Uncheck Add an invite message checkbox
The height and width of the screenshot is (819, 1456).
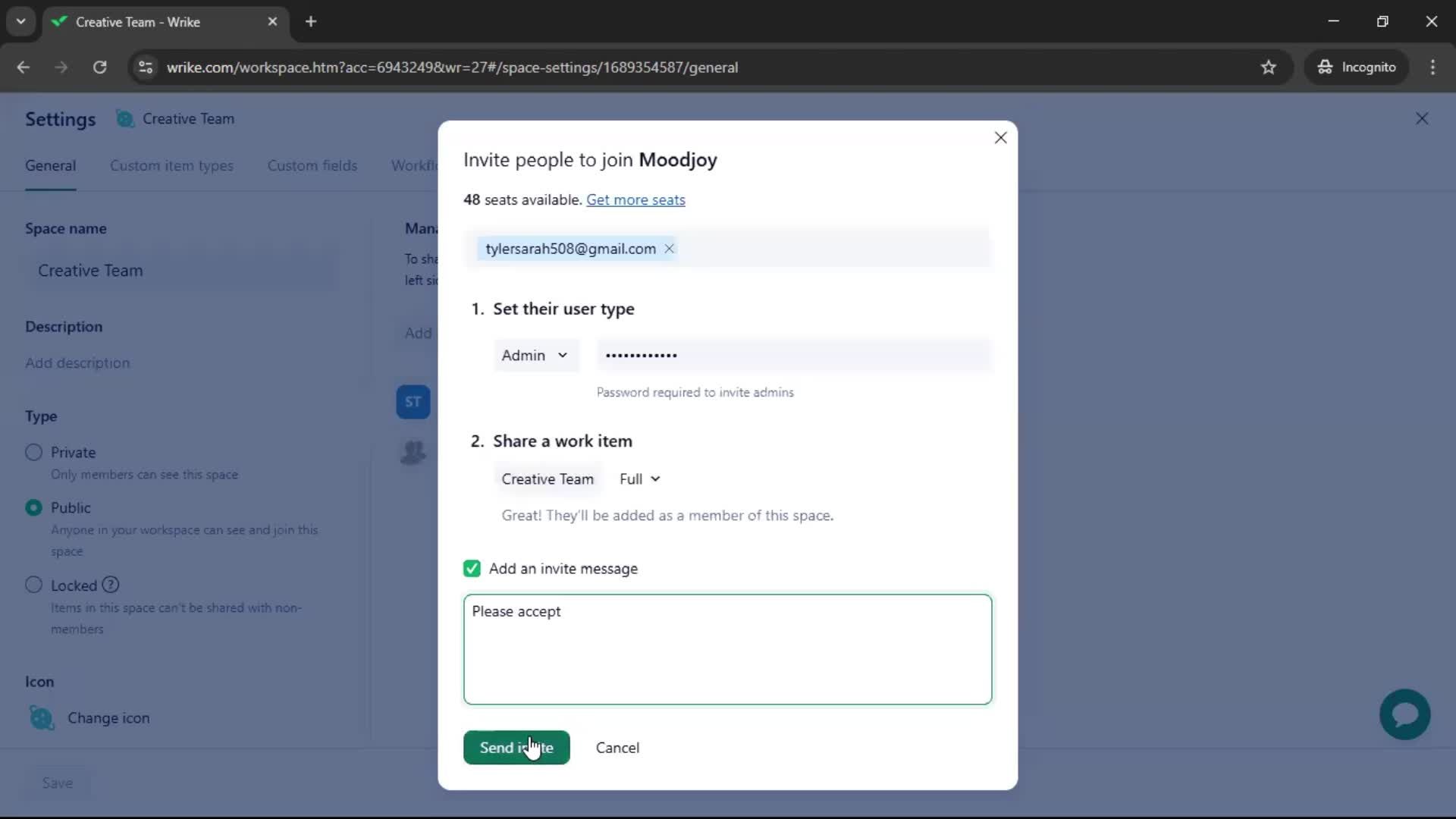472,569
